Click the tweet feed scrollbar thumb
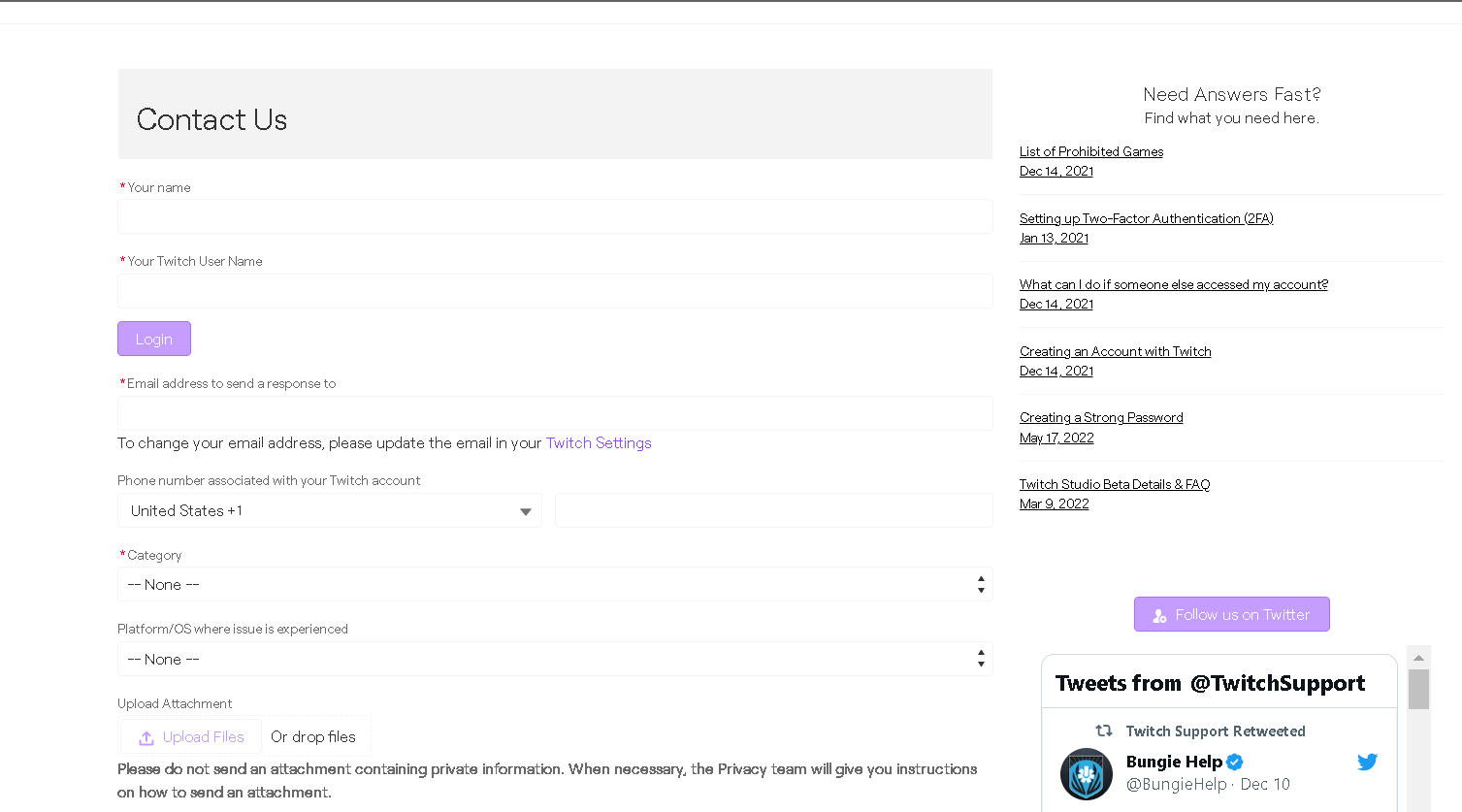 point(1418,689)
